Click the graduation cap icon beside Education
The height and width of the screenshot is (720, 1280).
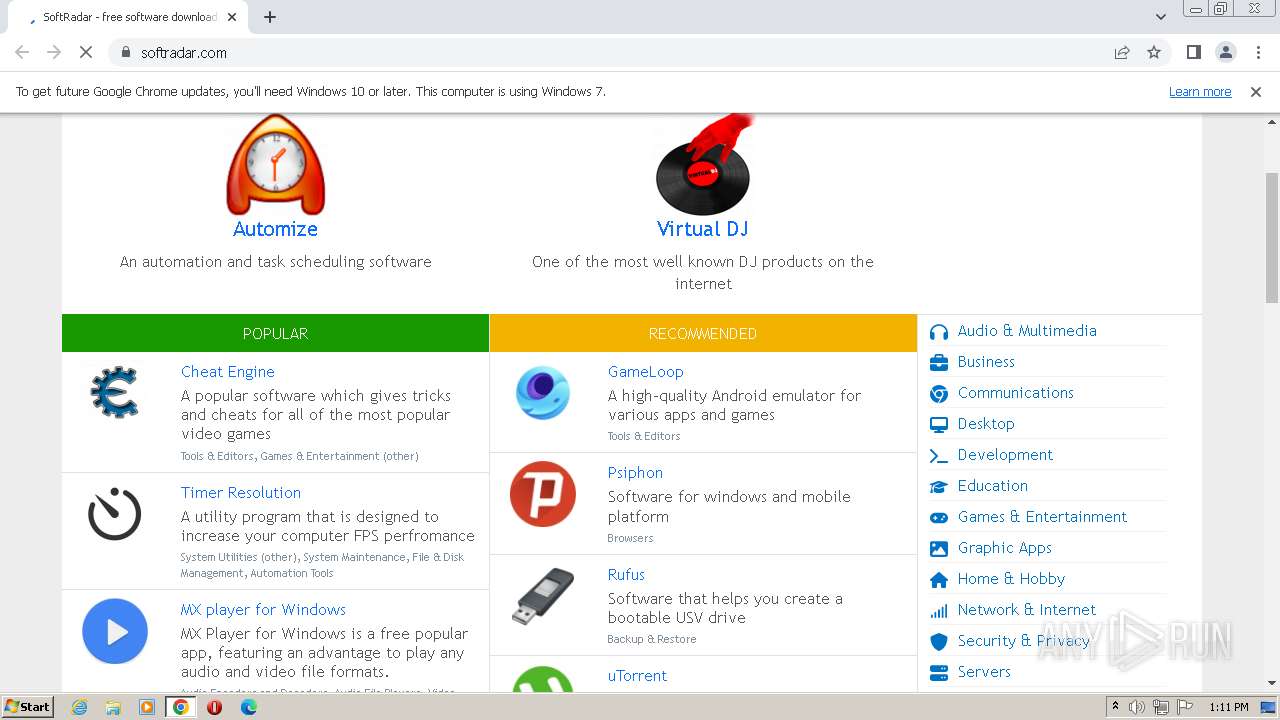tap(939, 487)
